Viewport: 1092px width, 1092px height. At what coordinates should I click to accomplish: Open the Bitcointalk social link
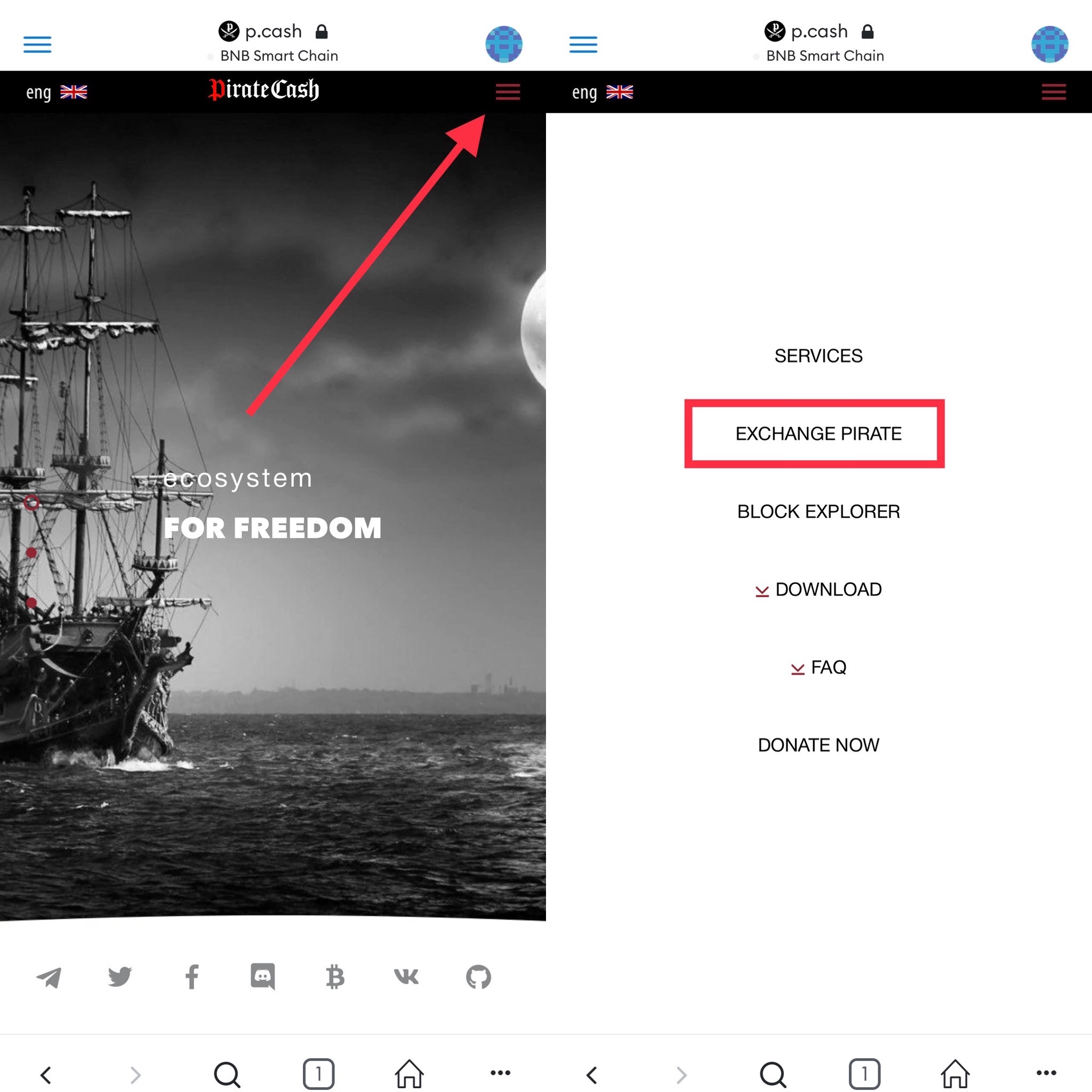pyautogui.click(x=335, y=977)
